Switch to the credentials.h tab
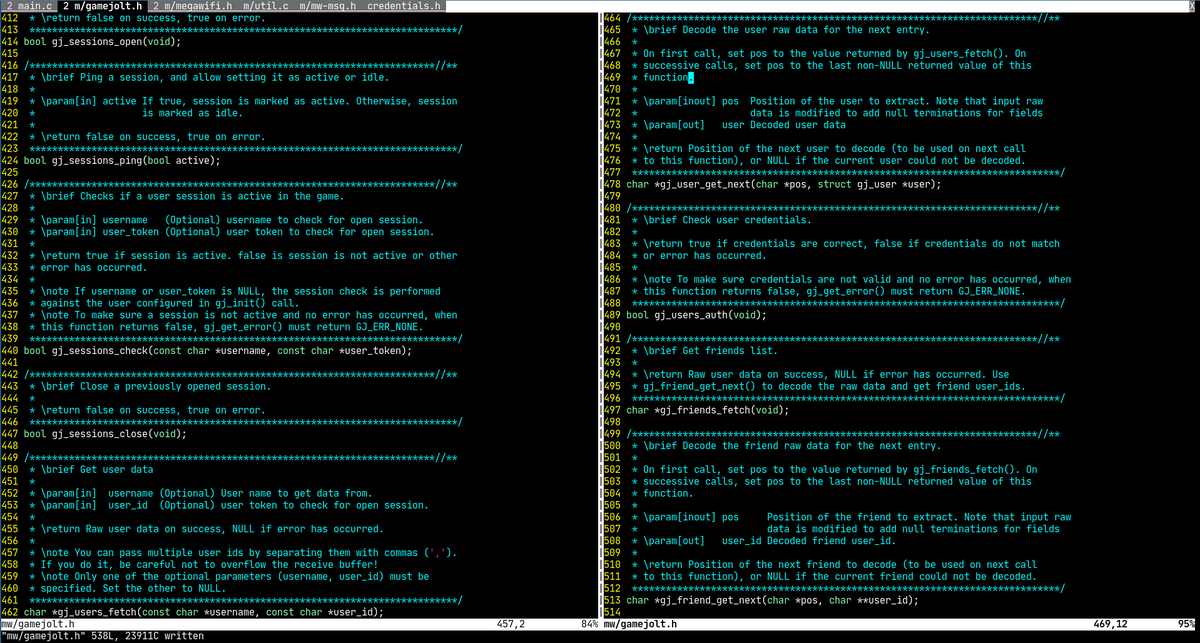 tap(403, 6)
